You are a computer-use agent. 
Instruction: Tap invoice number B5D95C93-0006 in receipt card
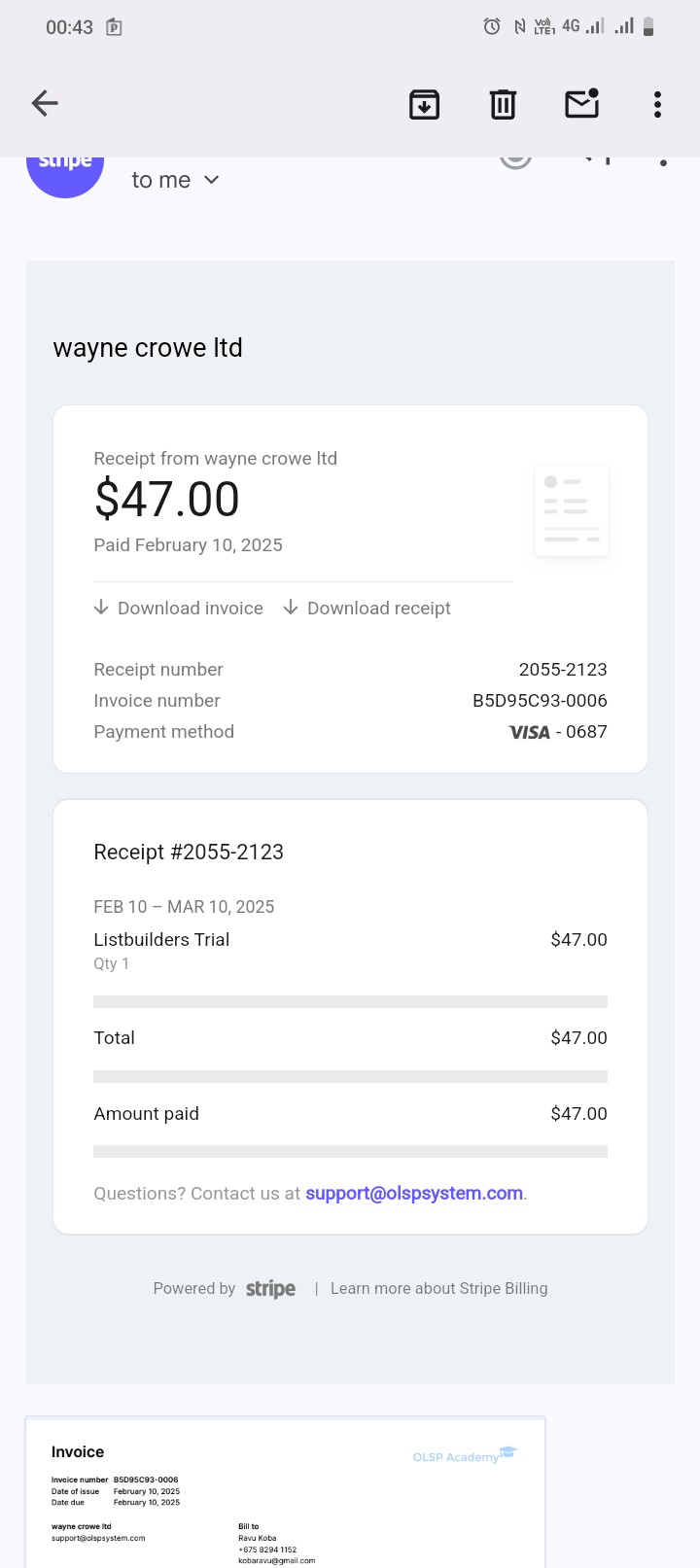(x=540, y=701)
